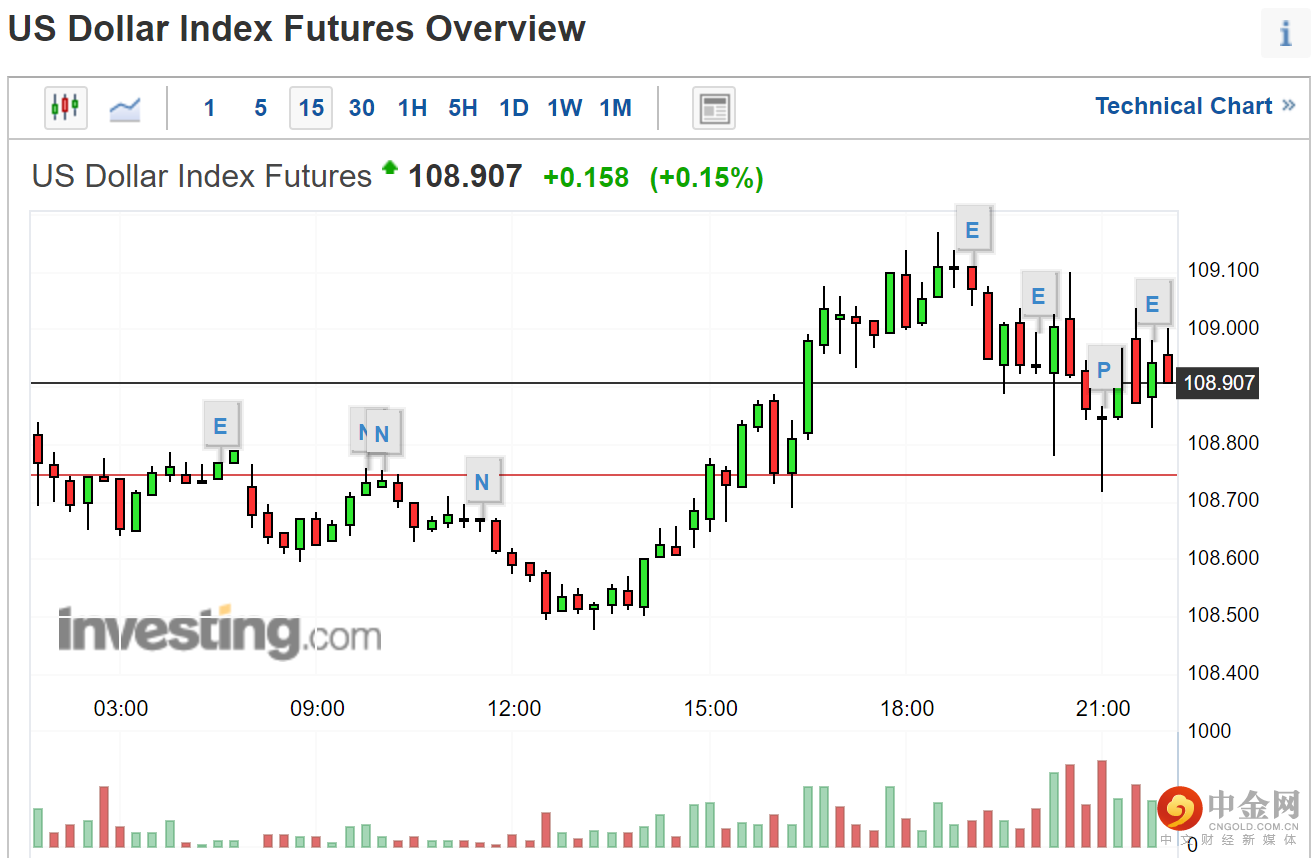
Task: Open the news panel icon in toolbar
Action: (x=714, y=108)
